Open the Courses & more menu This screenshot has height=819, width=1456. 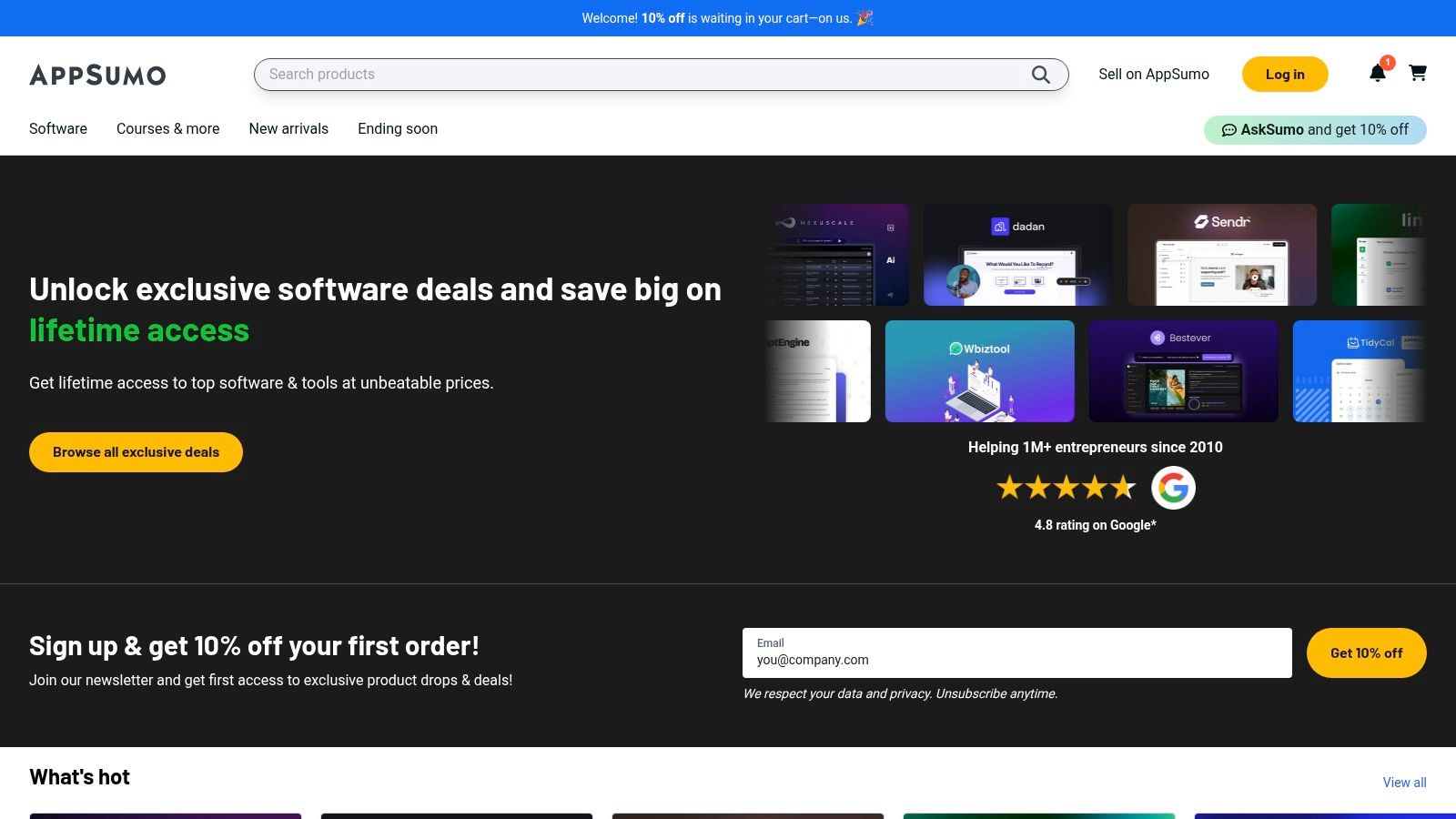tap(167, 128)
